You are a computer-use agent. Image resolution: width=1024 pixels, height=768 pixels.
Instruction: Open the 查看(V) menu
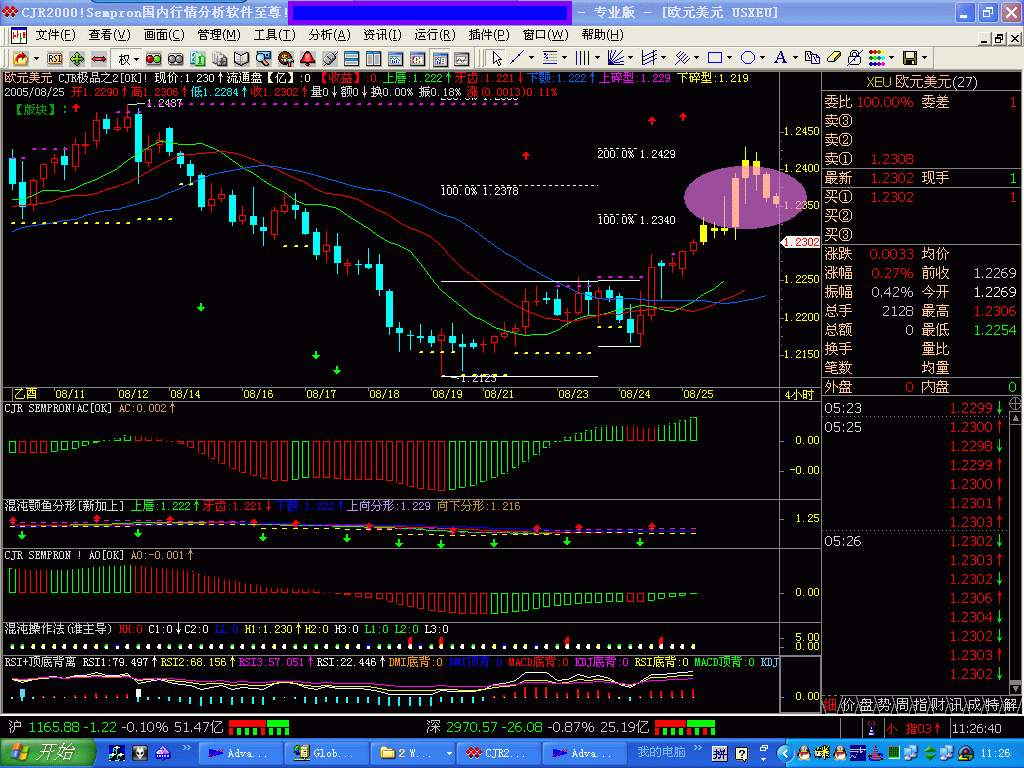click(109, 35)
